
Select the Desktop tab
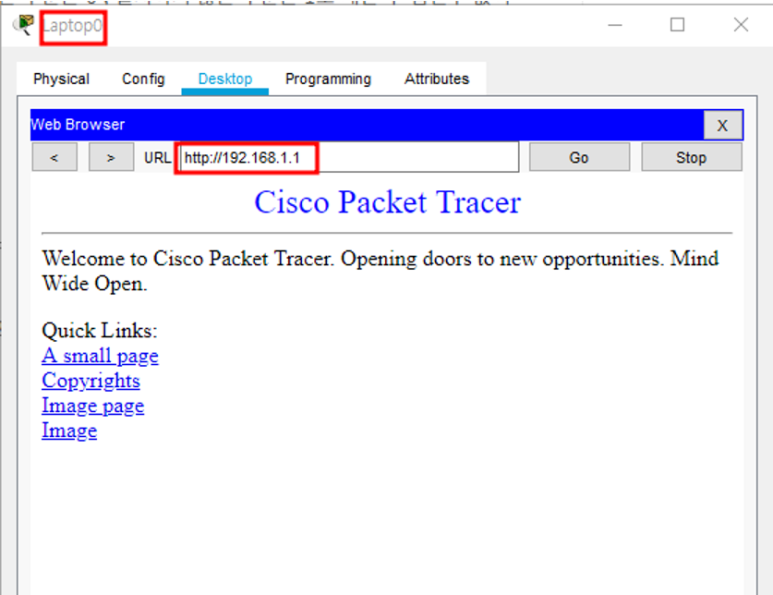(225, 79)
